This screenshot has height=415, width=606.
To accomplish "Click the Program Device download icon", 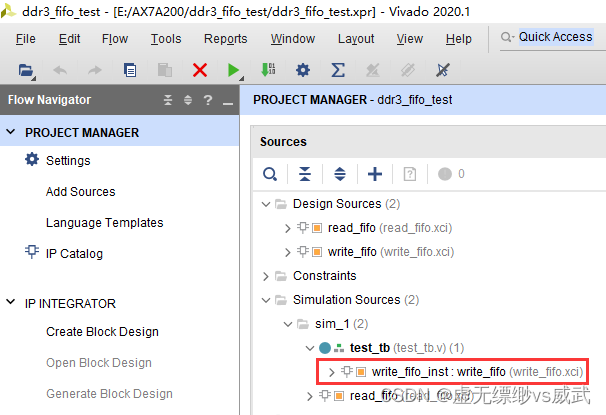I will [x=268, y=70].
